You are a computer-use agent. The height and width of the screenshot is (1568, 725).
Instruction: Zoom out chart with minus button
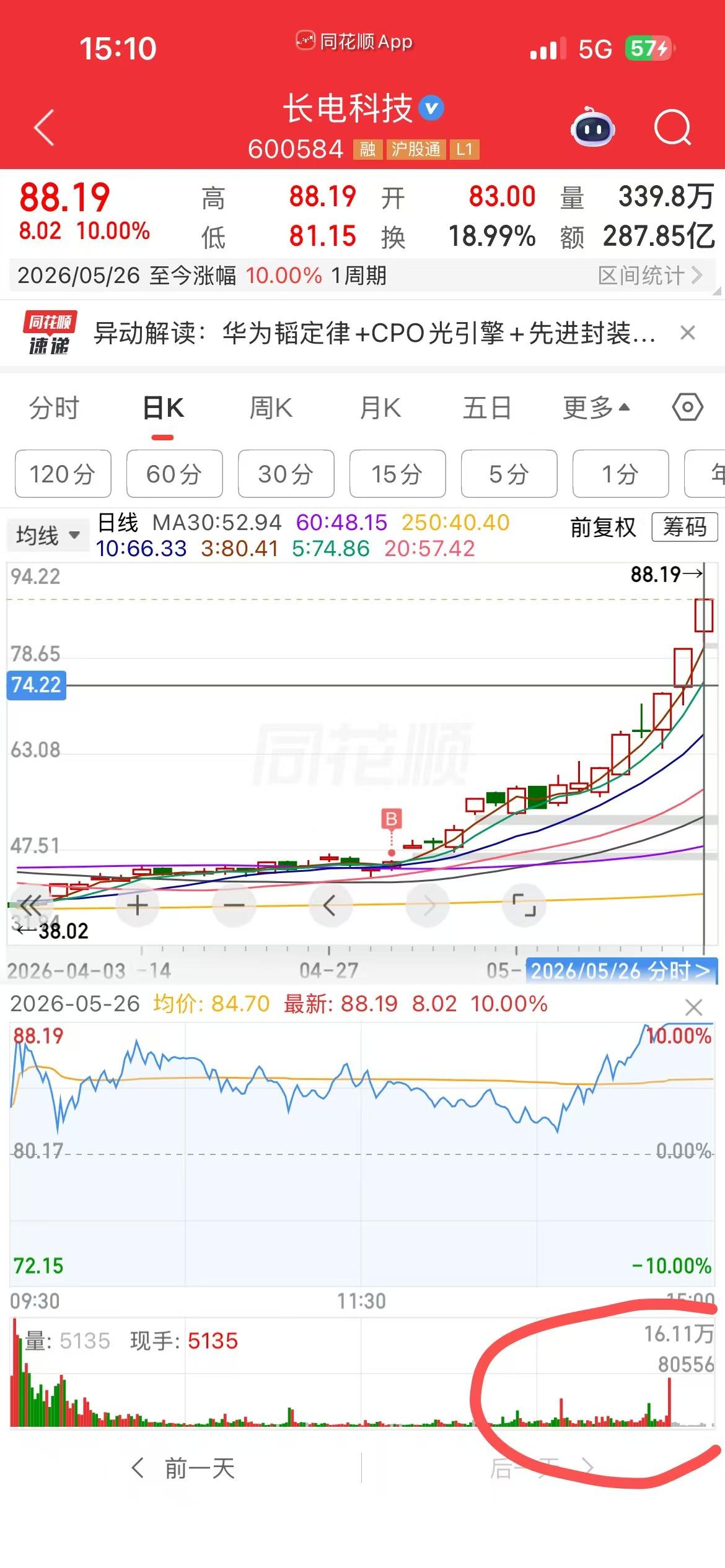(234, 905)
